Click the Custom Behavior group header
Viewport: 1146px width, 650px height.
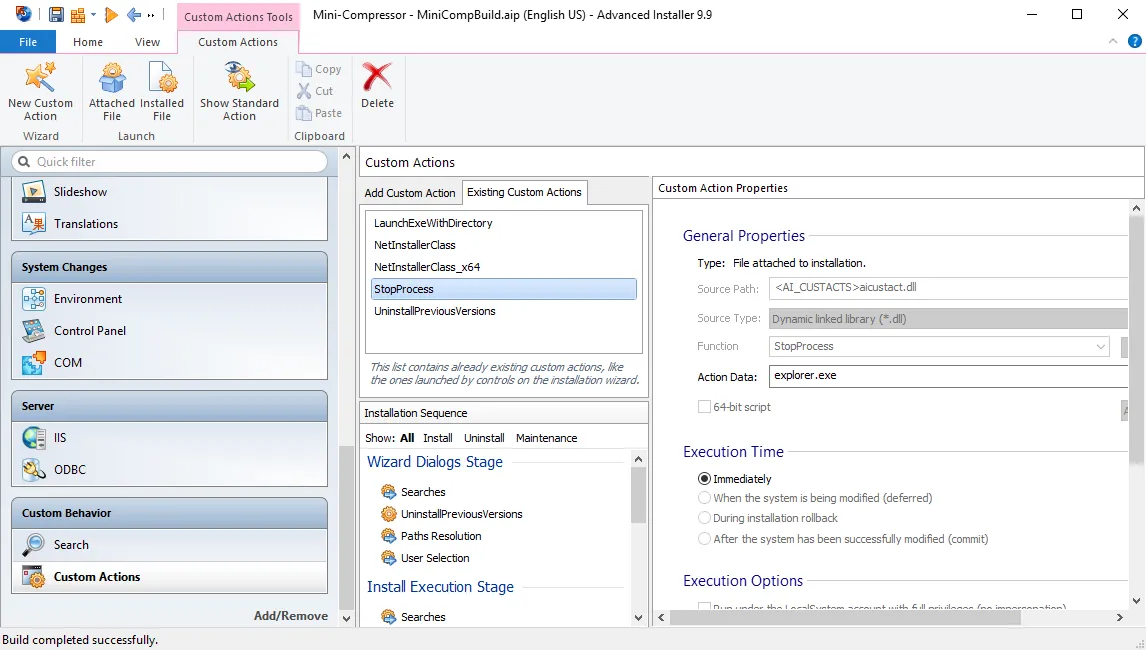[170, 513]
